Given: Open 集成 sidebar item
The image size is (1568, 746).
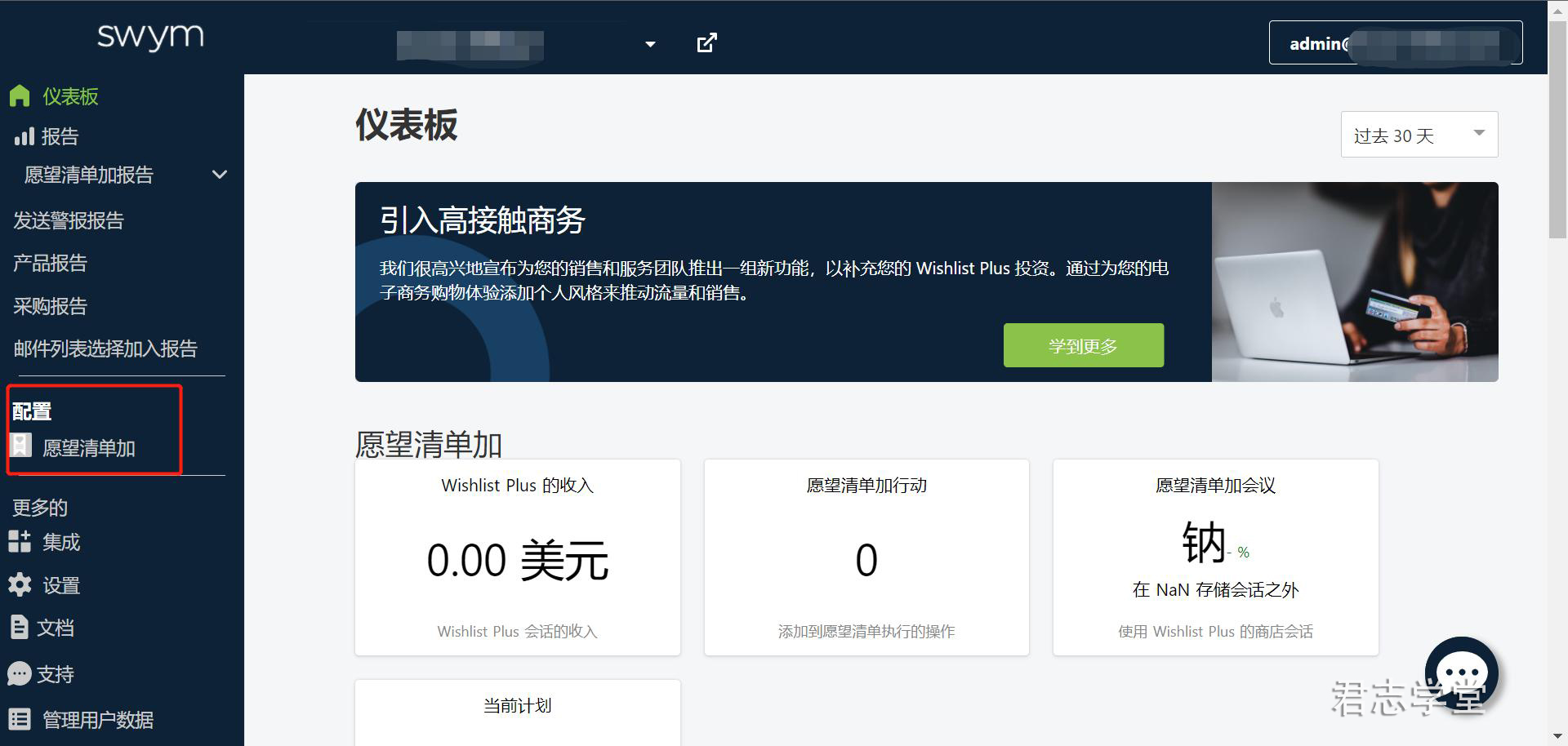Looking at the screenshot, I should point(61,542).
